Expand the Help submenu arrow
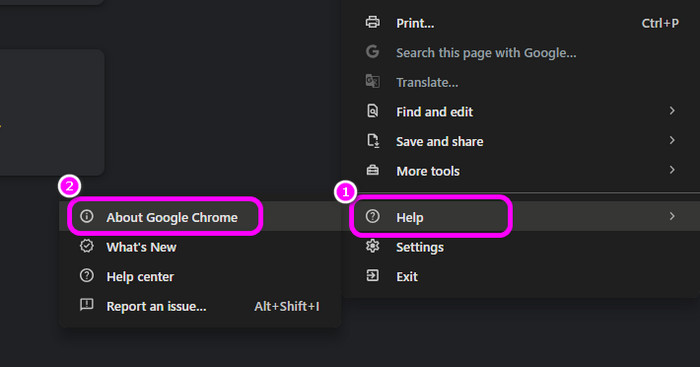Screen dimensions: 700x367 672,217
